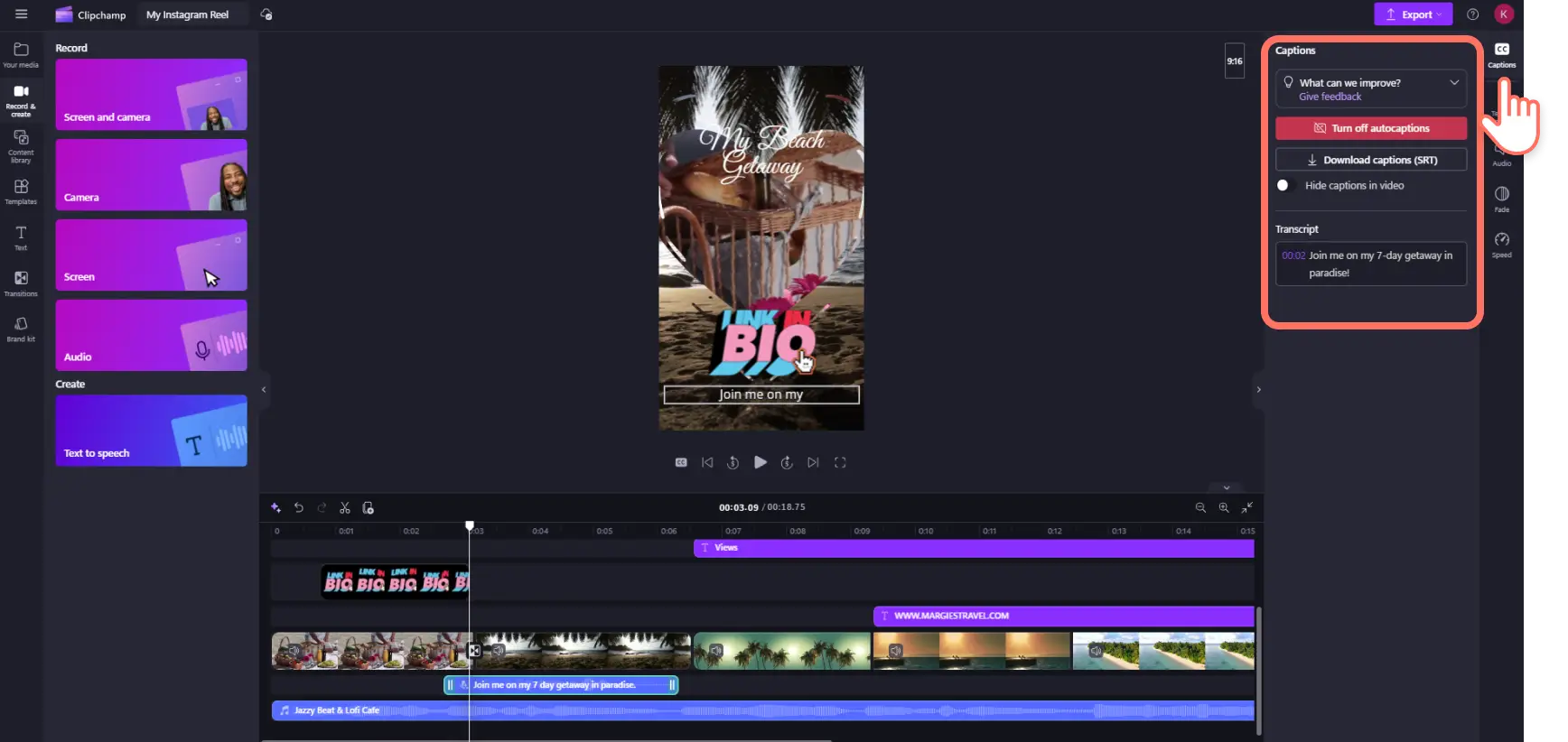Select the sunset beach video clip

(x=972, y=651)
